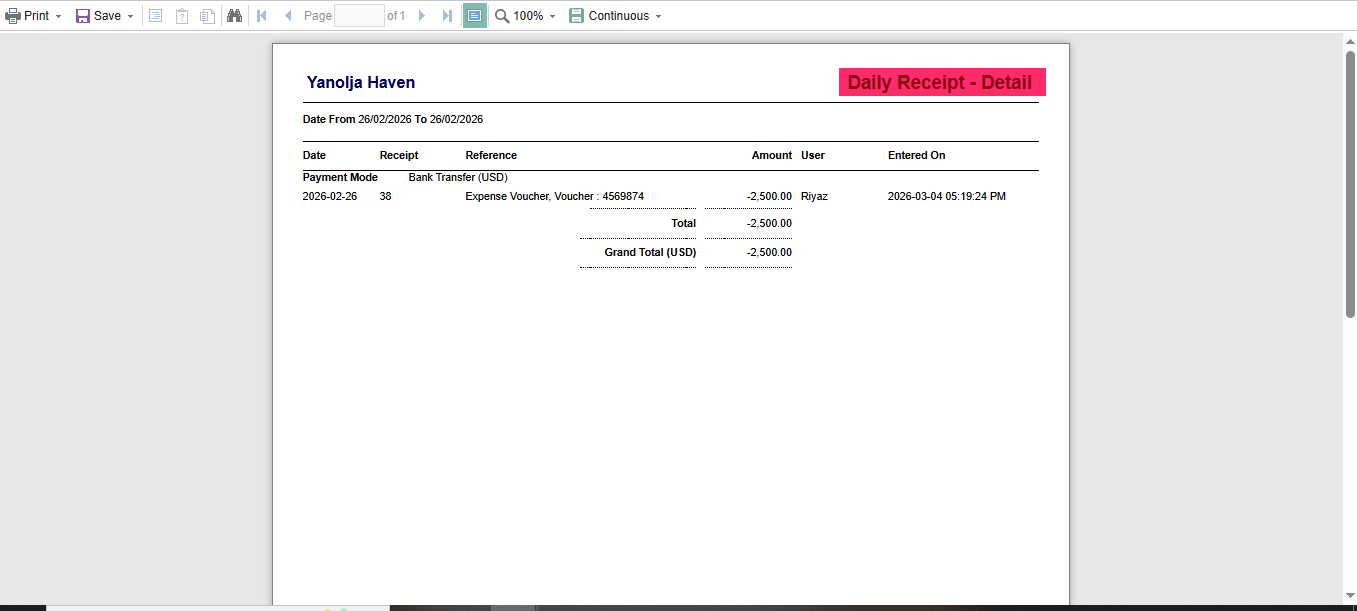Click the User column header
Screen dimensions: 1357x611
[x=813, y=155]
